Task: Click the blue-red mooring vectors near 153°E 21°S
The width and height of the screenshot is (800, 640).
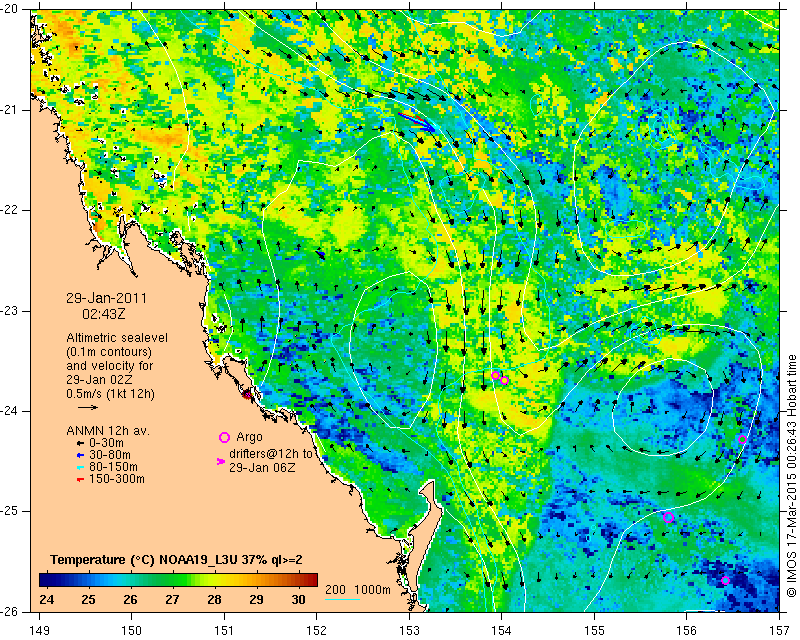Action: [x=416, y=121]
